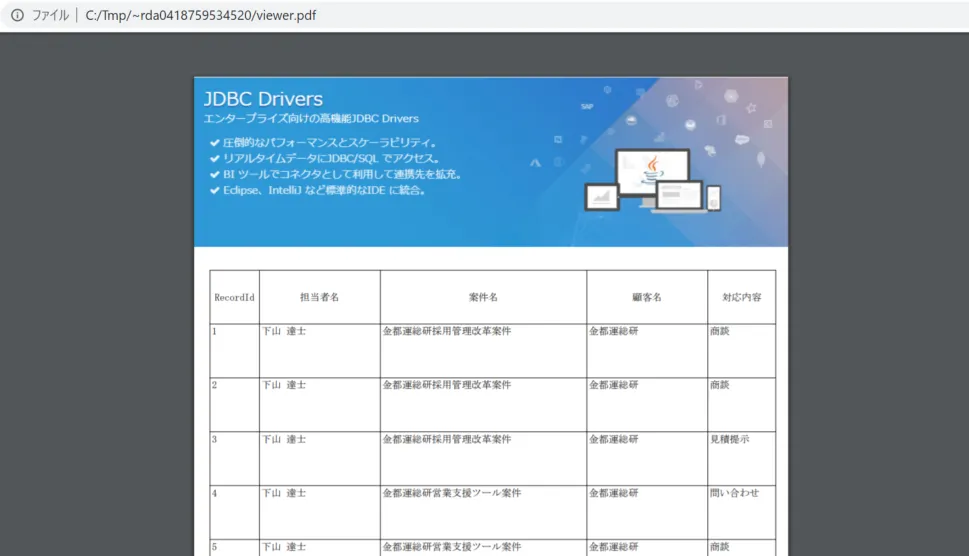Click the checkmark beside the Eclipse, IntelliJ bullet
The height and width of the screenshot is (556, 969).
214,190
